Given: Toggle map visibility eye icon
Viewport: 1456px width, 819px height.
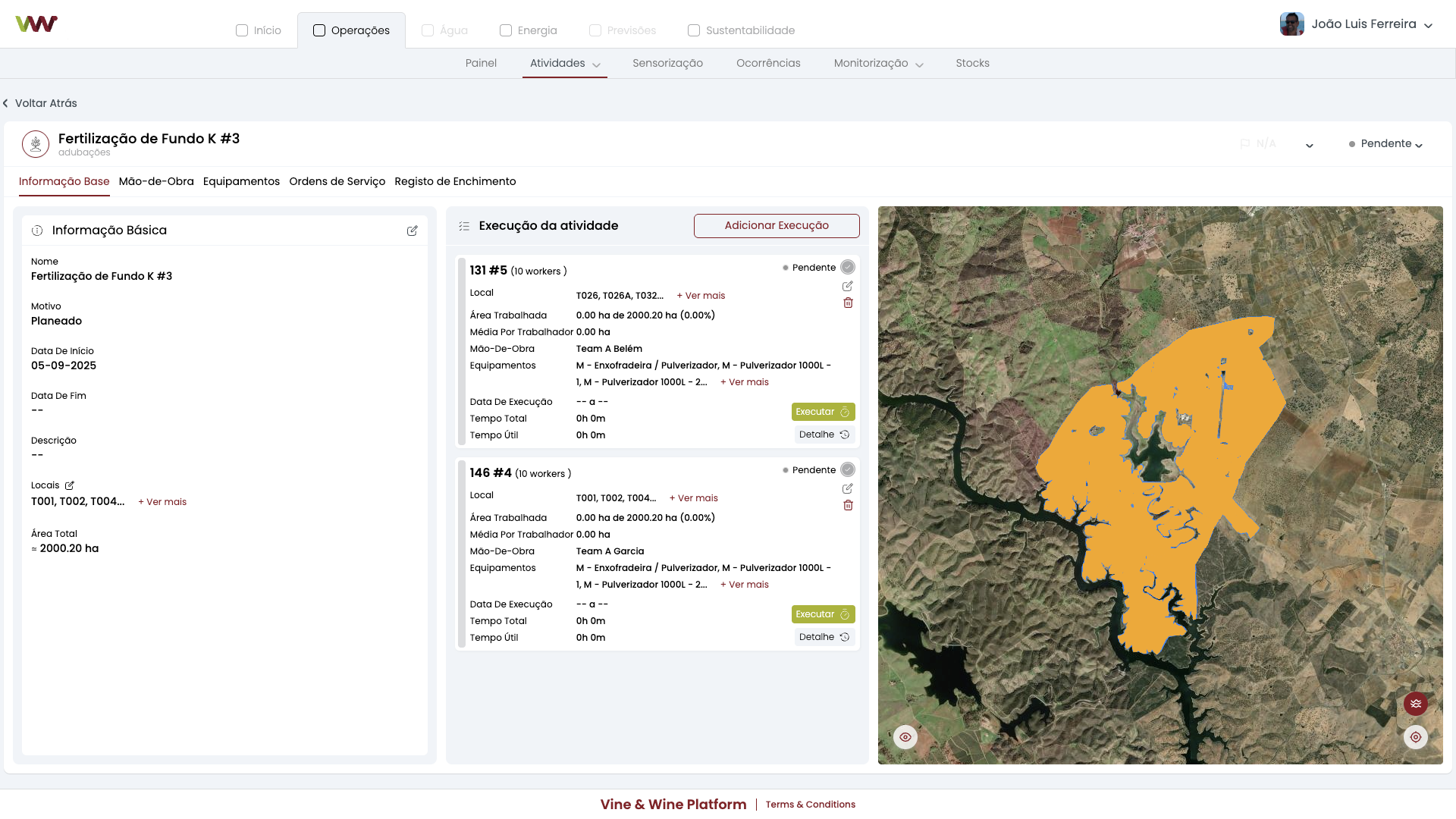Looking at the screenshot, I should click(905, 737).
